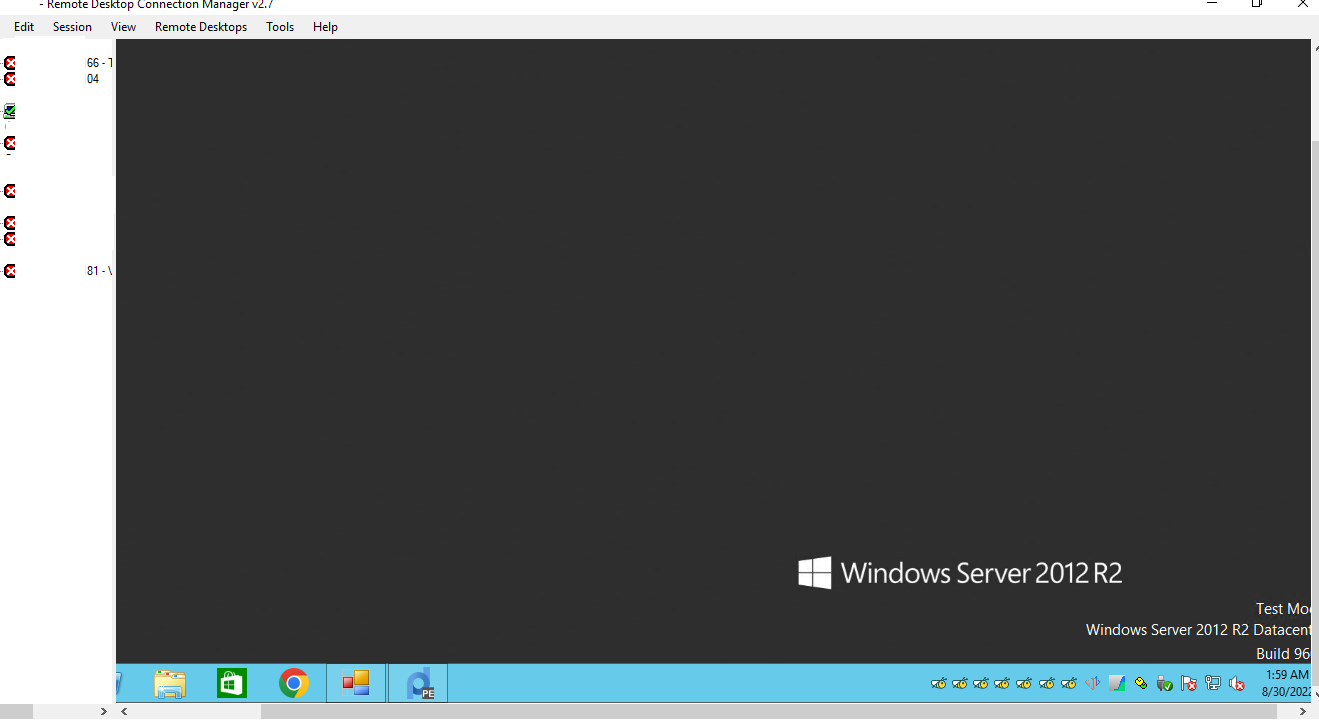Open the Help menu

tap(325, 27)
